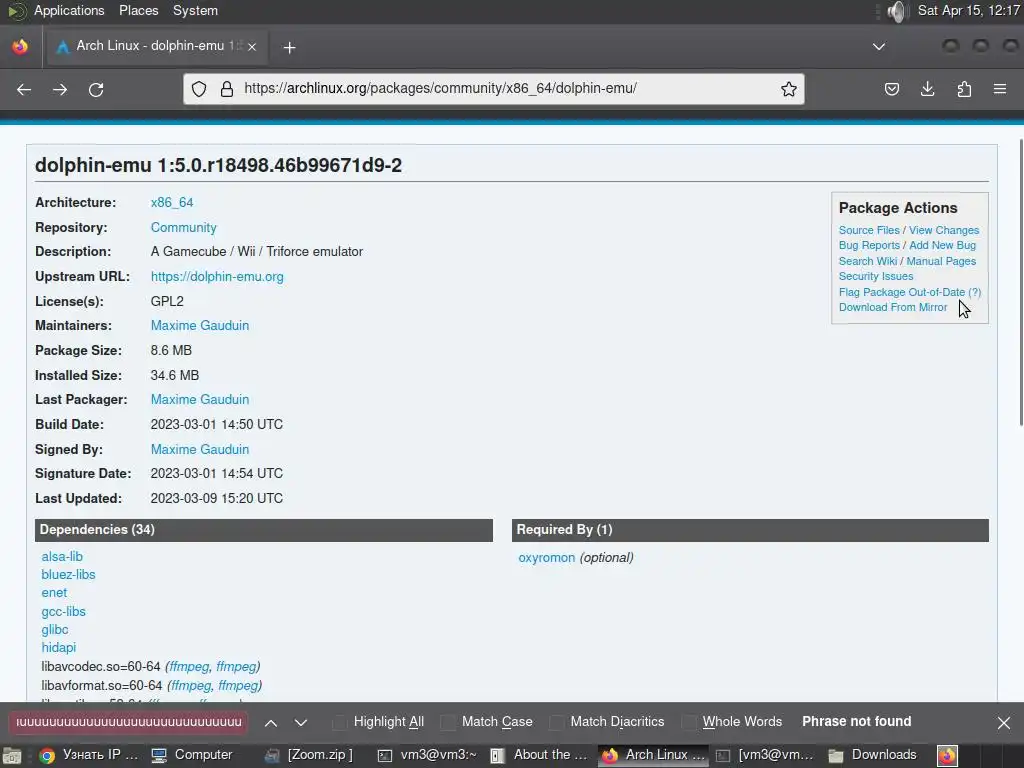This screenshot has height=768, width=1024.
Task: Enable Match Case checkbox
Action: [x=448, y=722]
